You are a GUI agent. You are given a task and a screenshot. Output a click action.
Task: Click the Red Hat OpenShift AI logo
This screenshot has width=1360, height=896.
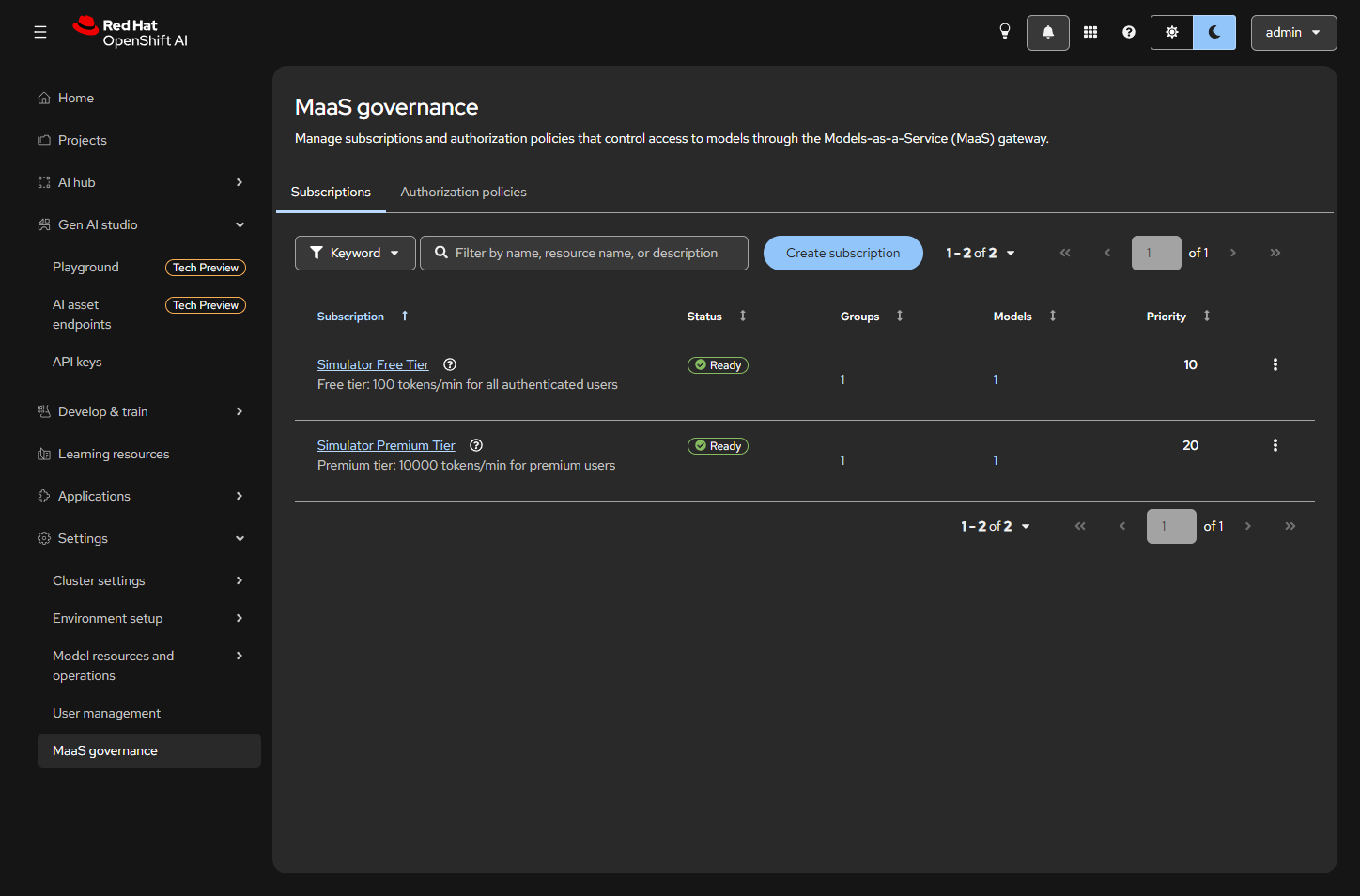(x=131, y=32)
